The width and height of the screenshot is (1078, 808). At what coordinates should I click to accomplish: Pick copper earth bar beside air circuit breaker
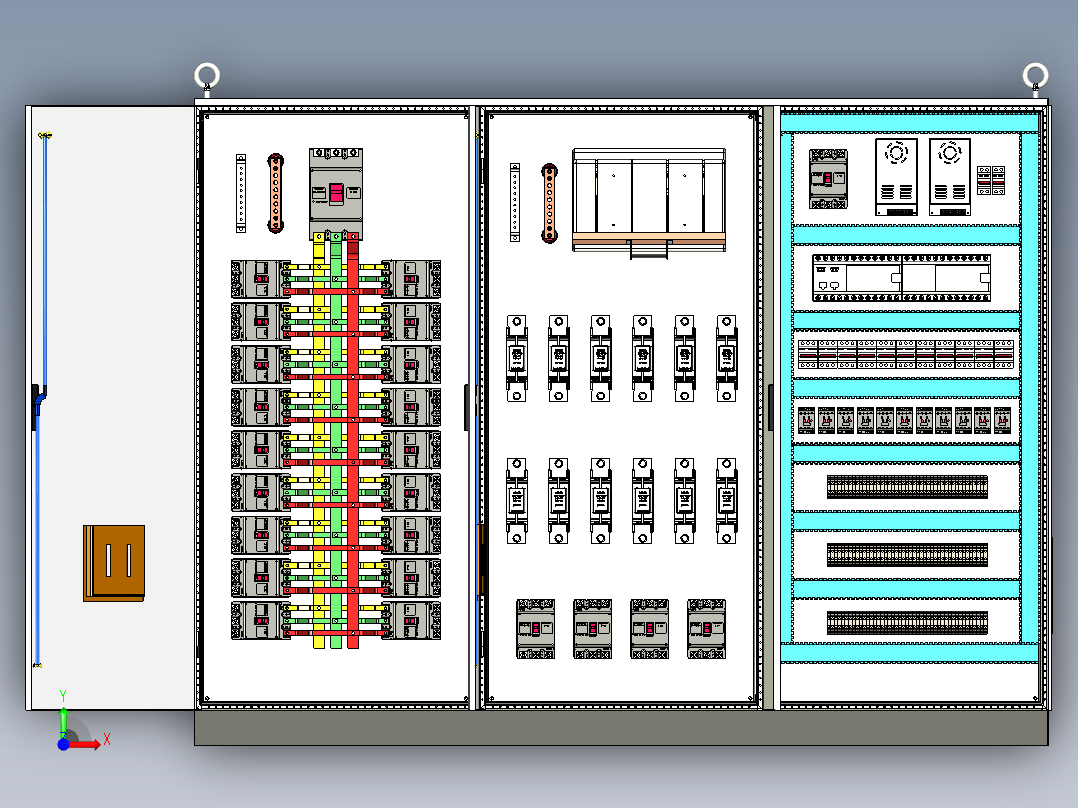click(x=549, y=203)
